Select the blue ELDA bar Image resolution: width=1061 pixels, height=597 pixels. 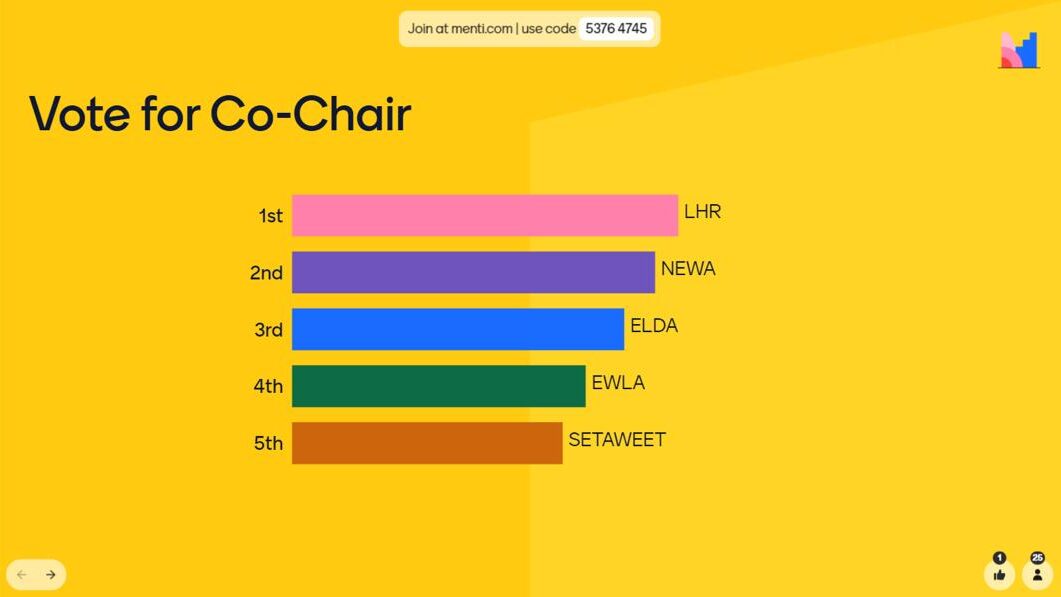pos(457,329)
